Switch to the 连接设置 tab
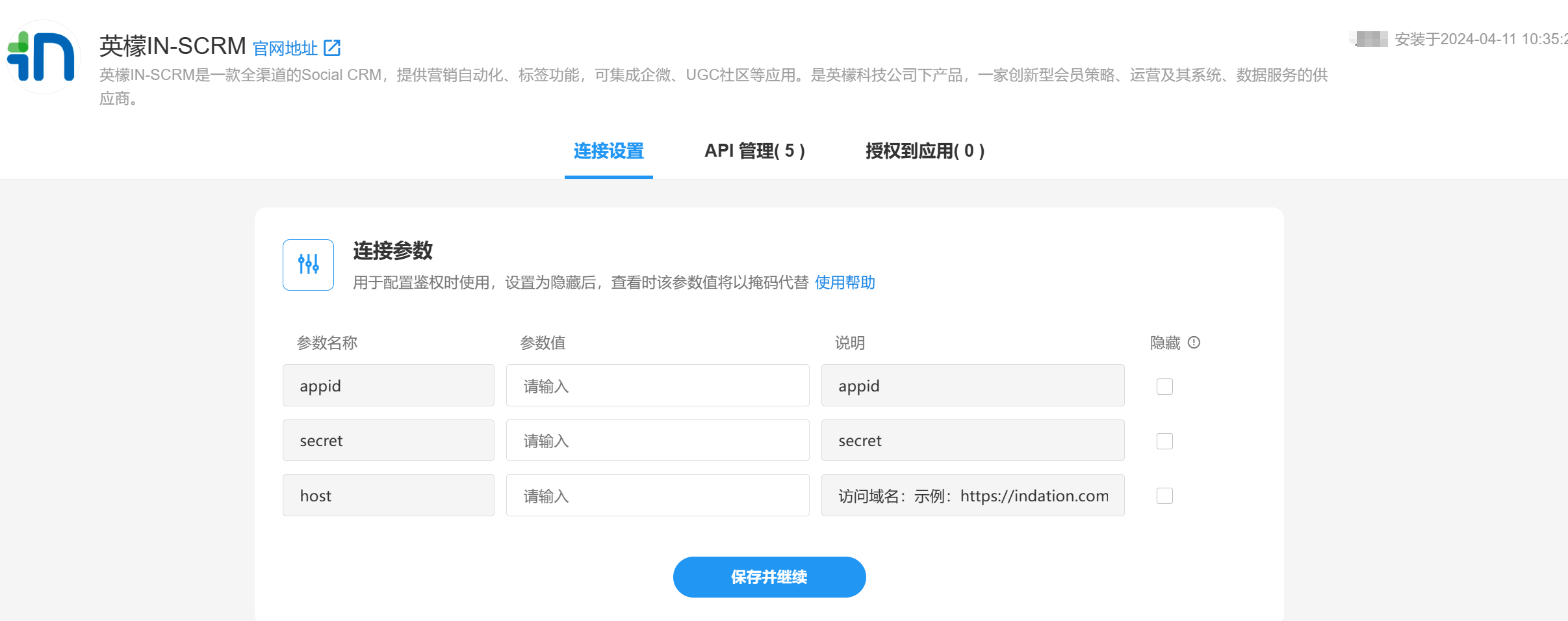Viewport: 1568px width, 621px height. click(608, 151)
